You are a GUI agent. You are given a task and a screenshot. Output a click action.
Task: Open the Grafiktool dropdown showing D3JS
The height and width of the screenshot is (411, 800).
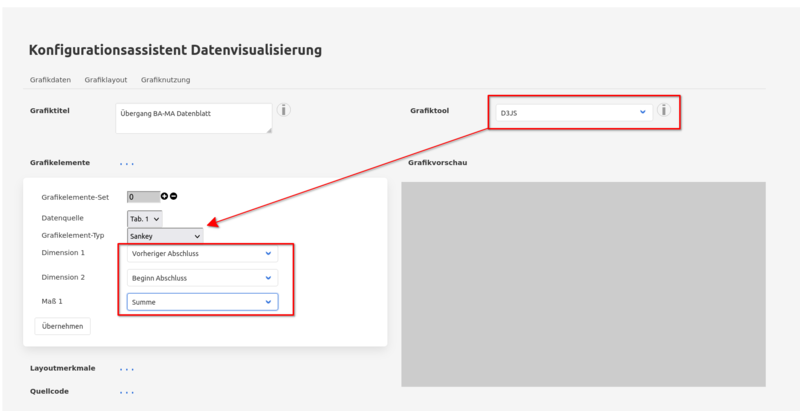pos(573,113)
